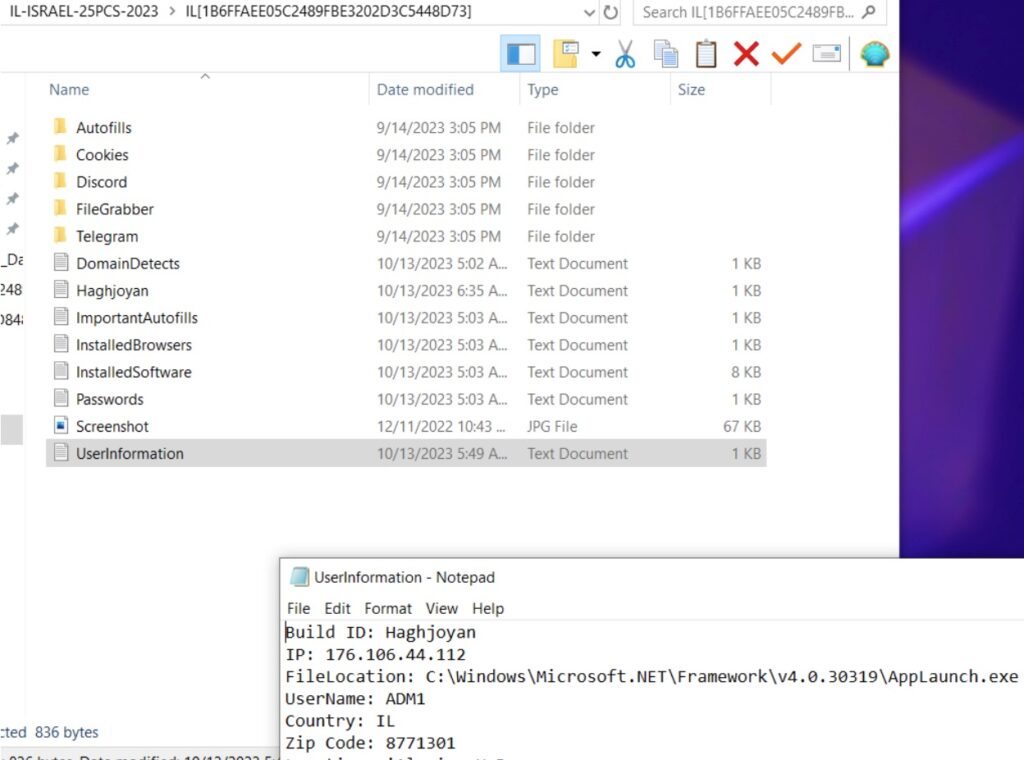Screen dimensions: 1024x760
Task: Refresh the folder with the reload button
Action: point(611,13)
